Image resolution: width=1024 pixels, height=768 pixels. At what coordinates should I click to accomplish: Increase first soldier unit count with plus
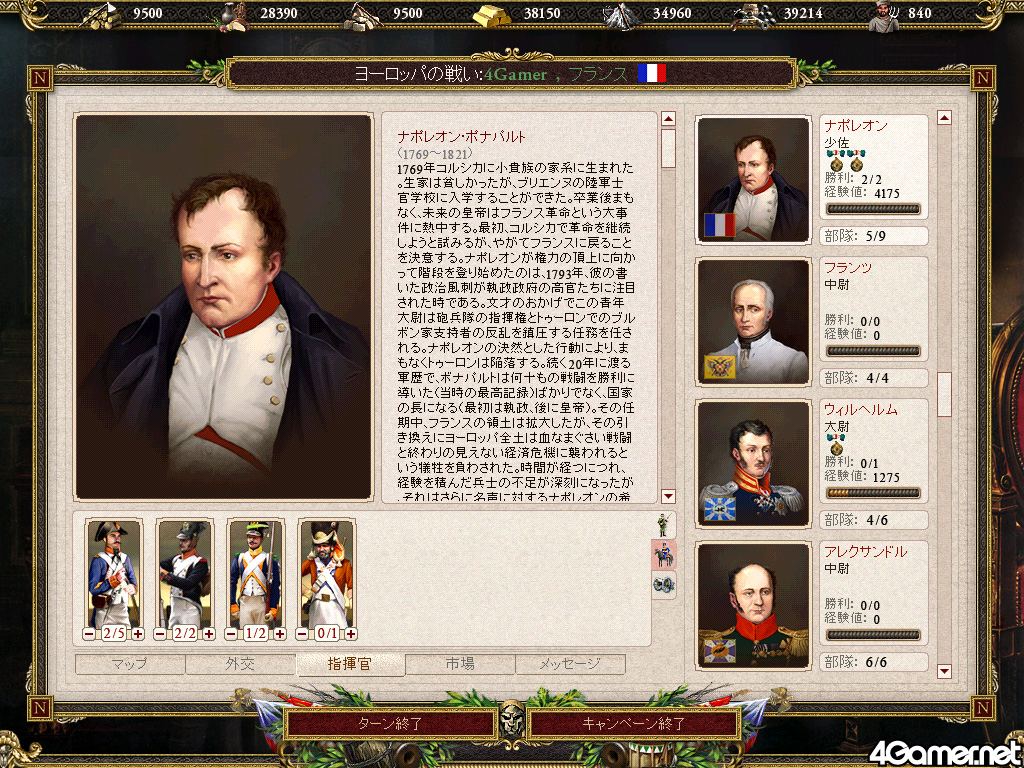click(138, 633)
